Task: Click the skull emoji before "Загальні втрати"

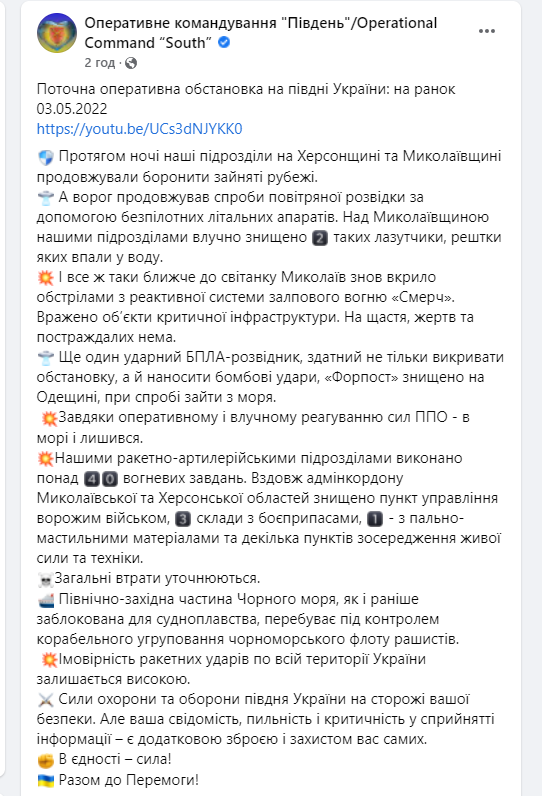Action: pyautogui.click(x=45, y=579)
